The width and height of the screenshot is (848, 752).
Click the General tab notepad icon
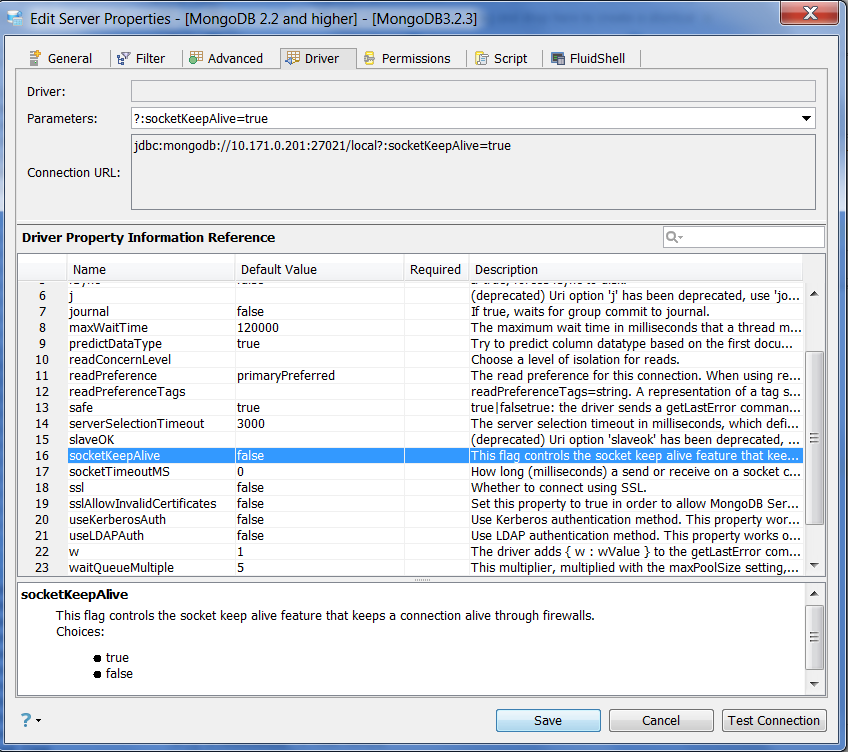click(x=35, y=58)
